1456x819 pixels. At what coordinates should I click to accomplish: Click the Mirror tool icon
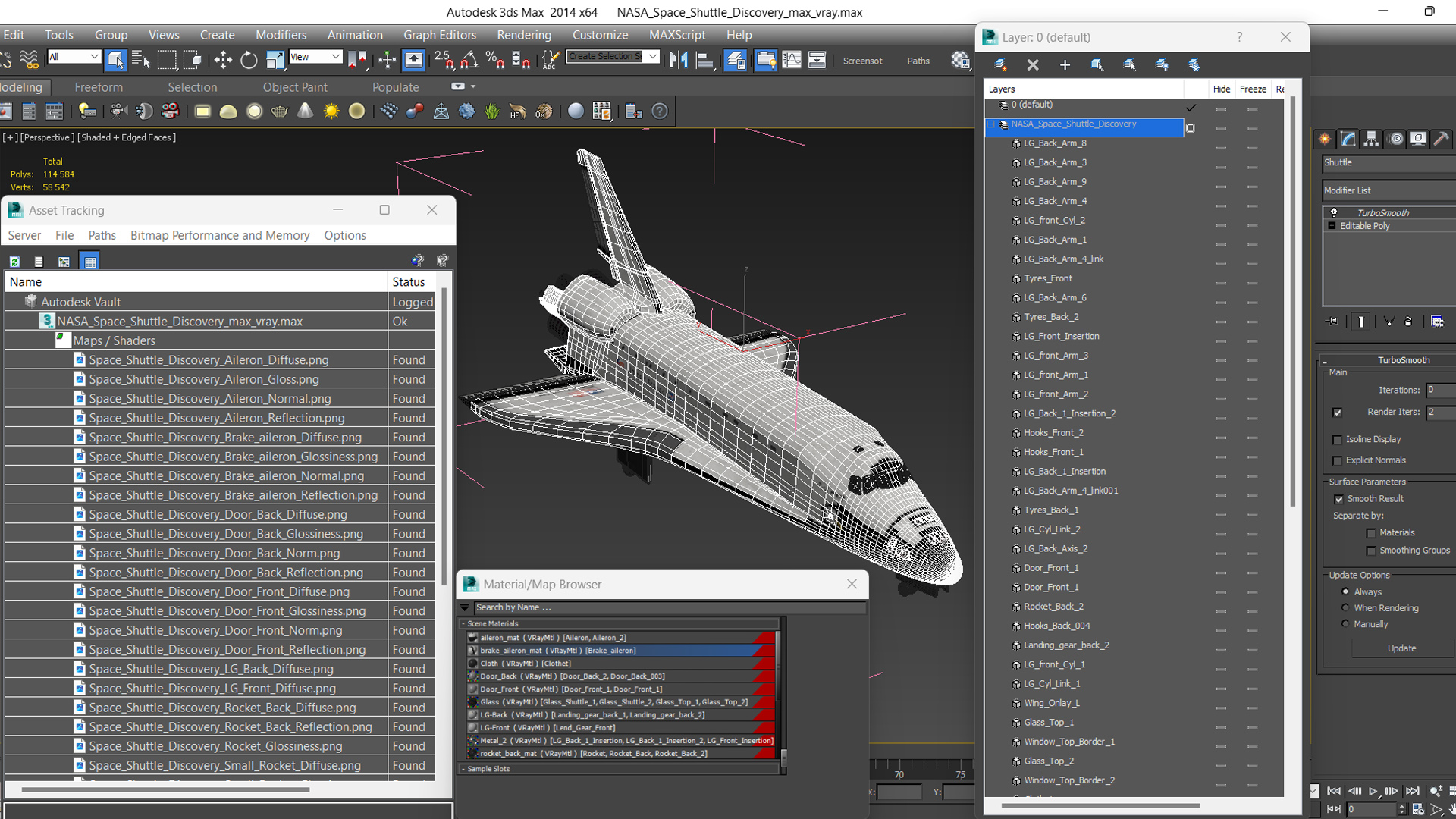(679, 60)
